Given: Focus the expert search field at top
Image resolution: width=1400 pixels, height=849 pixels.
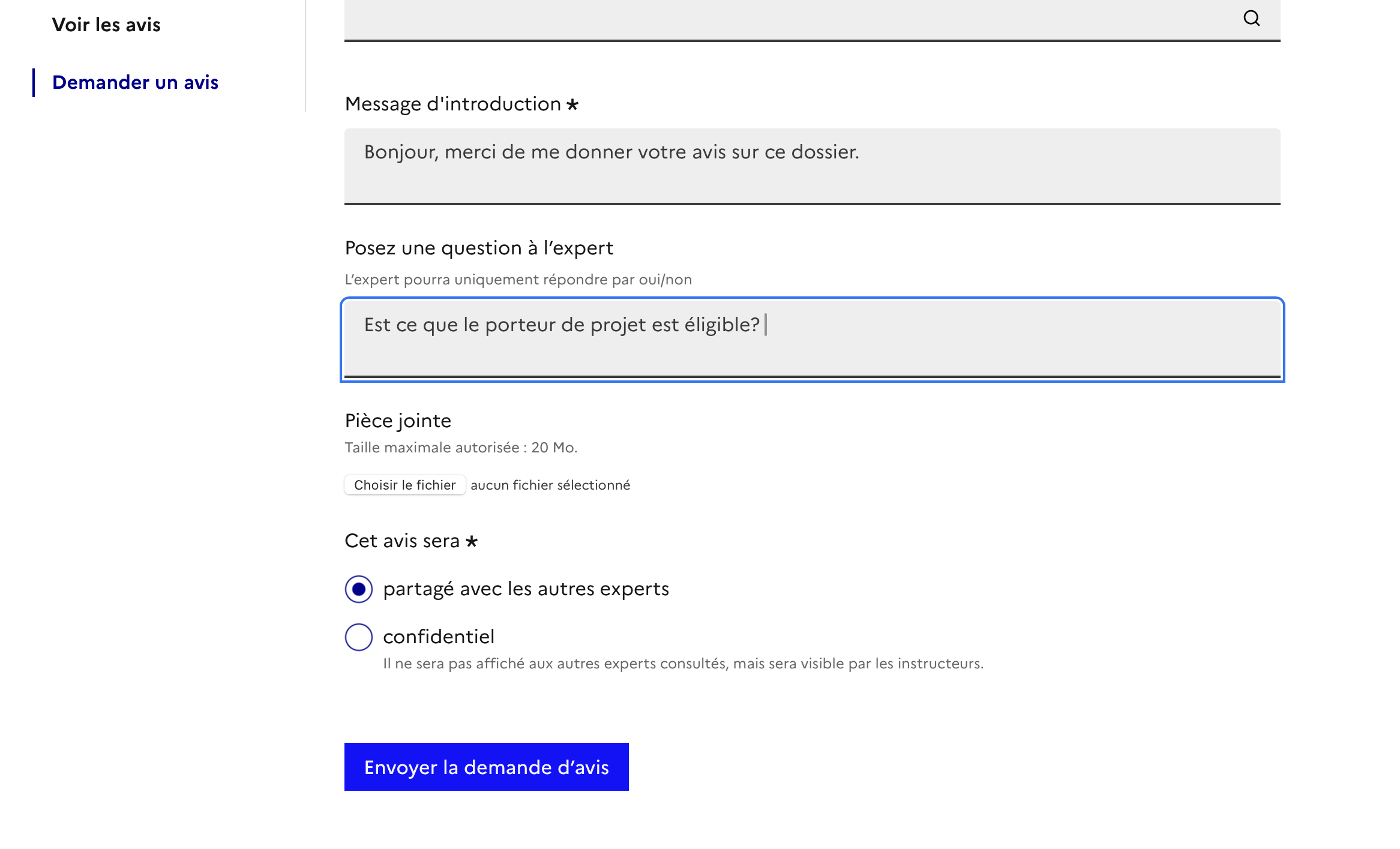Looking at the screenshot, I should tap(780, 19).
